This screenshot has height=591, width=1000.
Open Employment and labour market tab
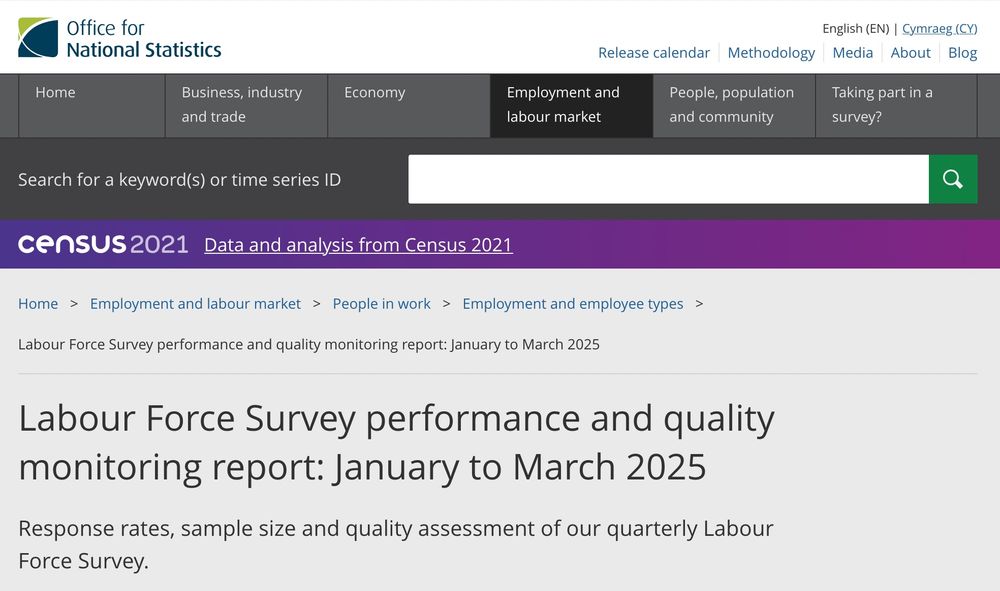pos(571,105)
